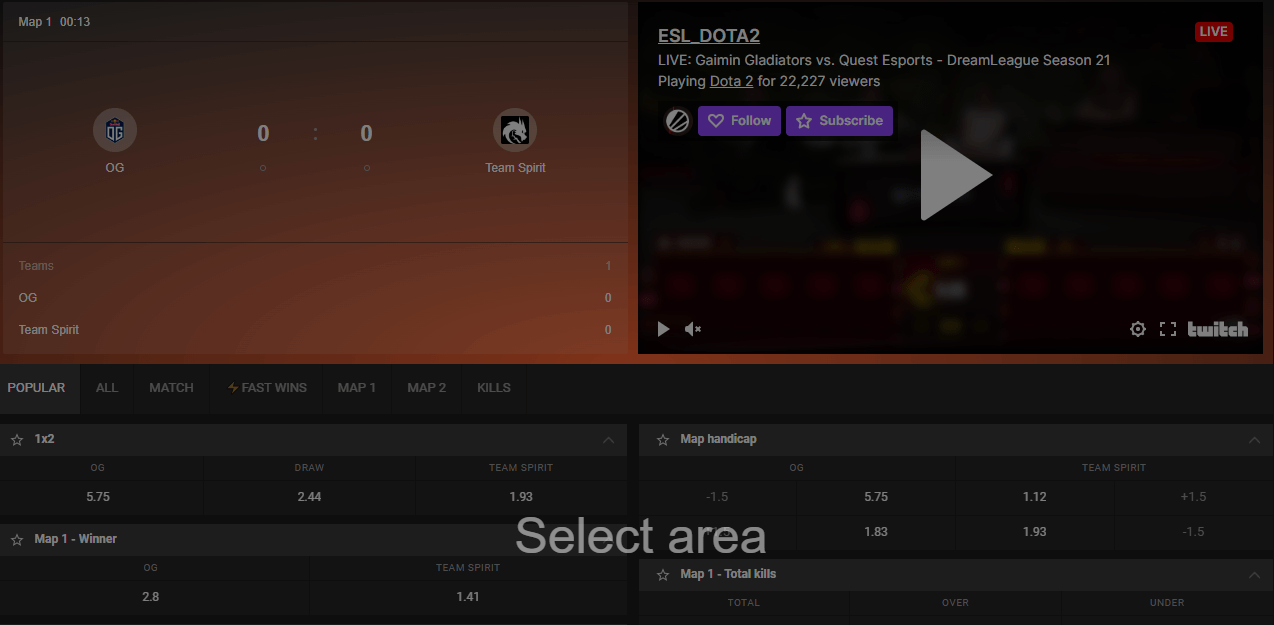Favorite the 1x2 market star
This screenshot has width=1274, height=625.
[17, 439]
